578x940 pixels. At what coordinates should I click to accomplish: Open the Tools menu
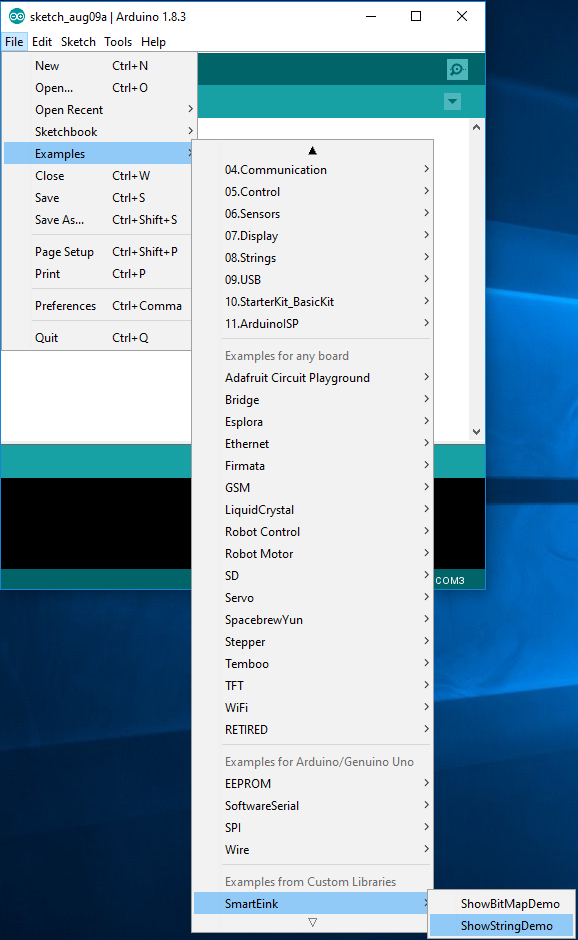[118, 42]
